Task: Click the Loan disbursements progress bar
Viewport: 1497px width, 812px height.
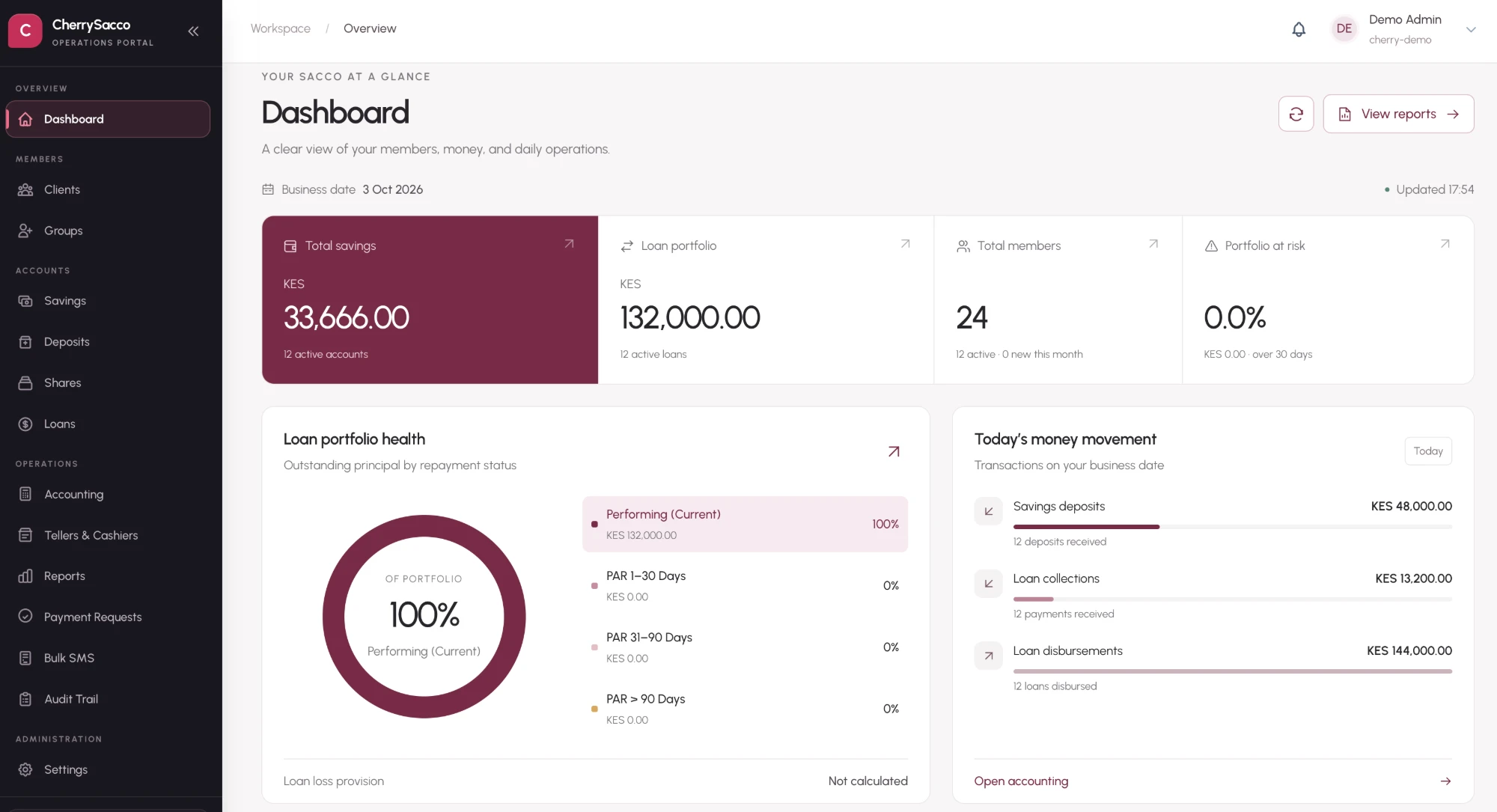Action: pos(1232,671)
